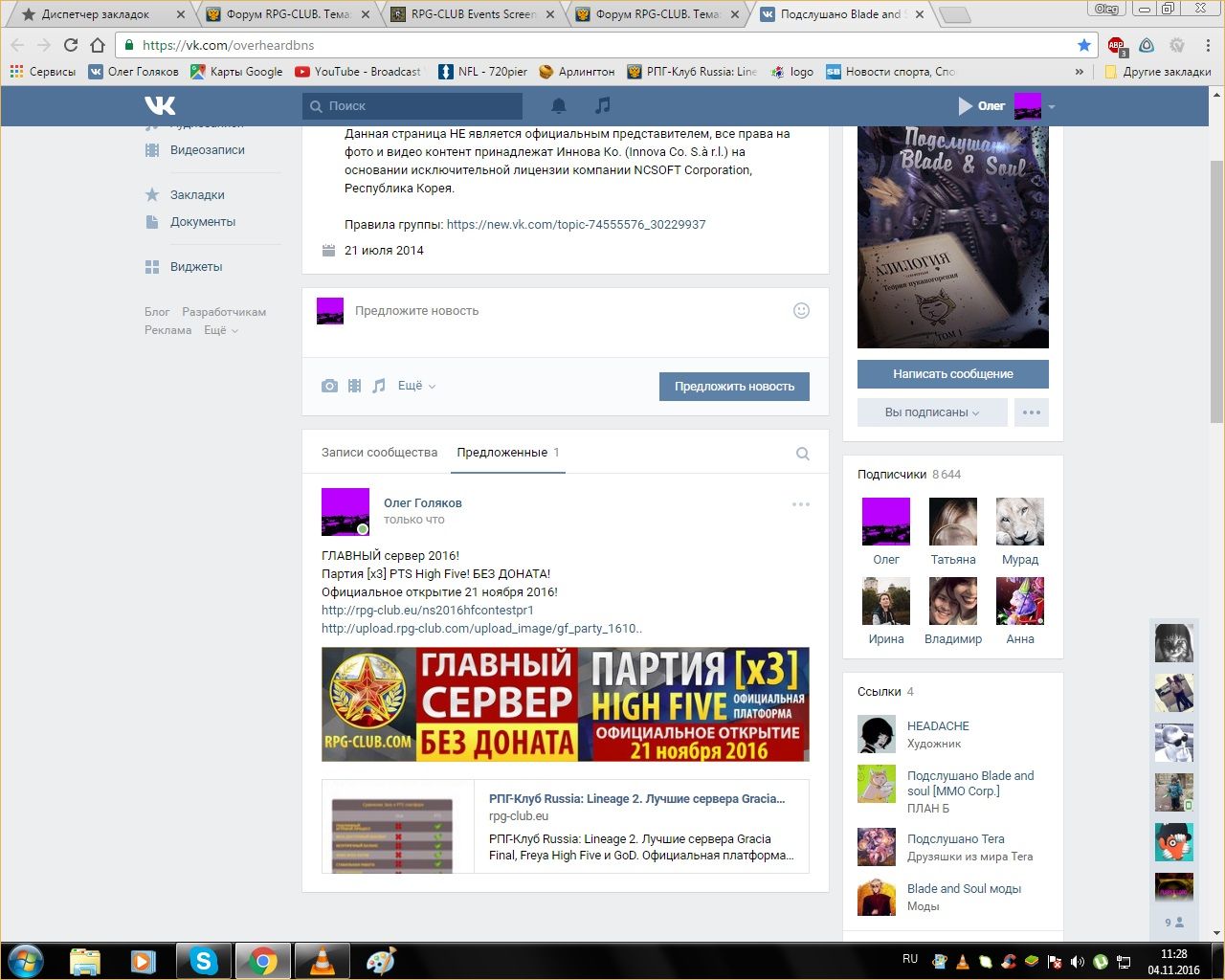This screenshot has width=1225, height=980.
Task: Search the wall with magnifier icon
Action: pos(803,454)
